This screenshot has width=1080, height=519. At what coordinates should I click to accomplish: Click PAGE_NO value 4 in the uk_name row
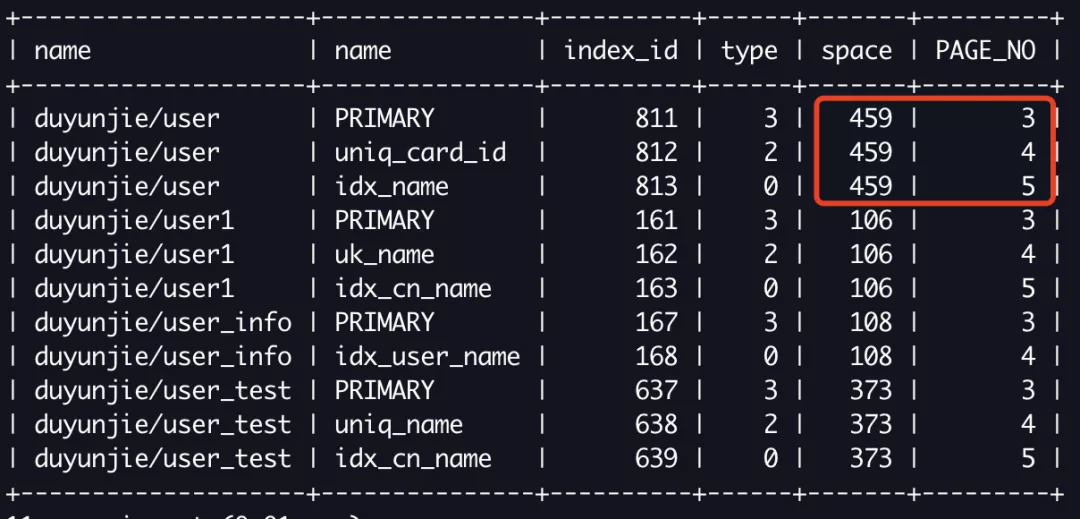click(1028, 255)
